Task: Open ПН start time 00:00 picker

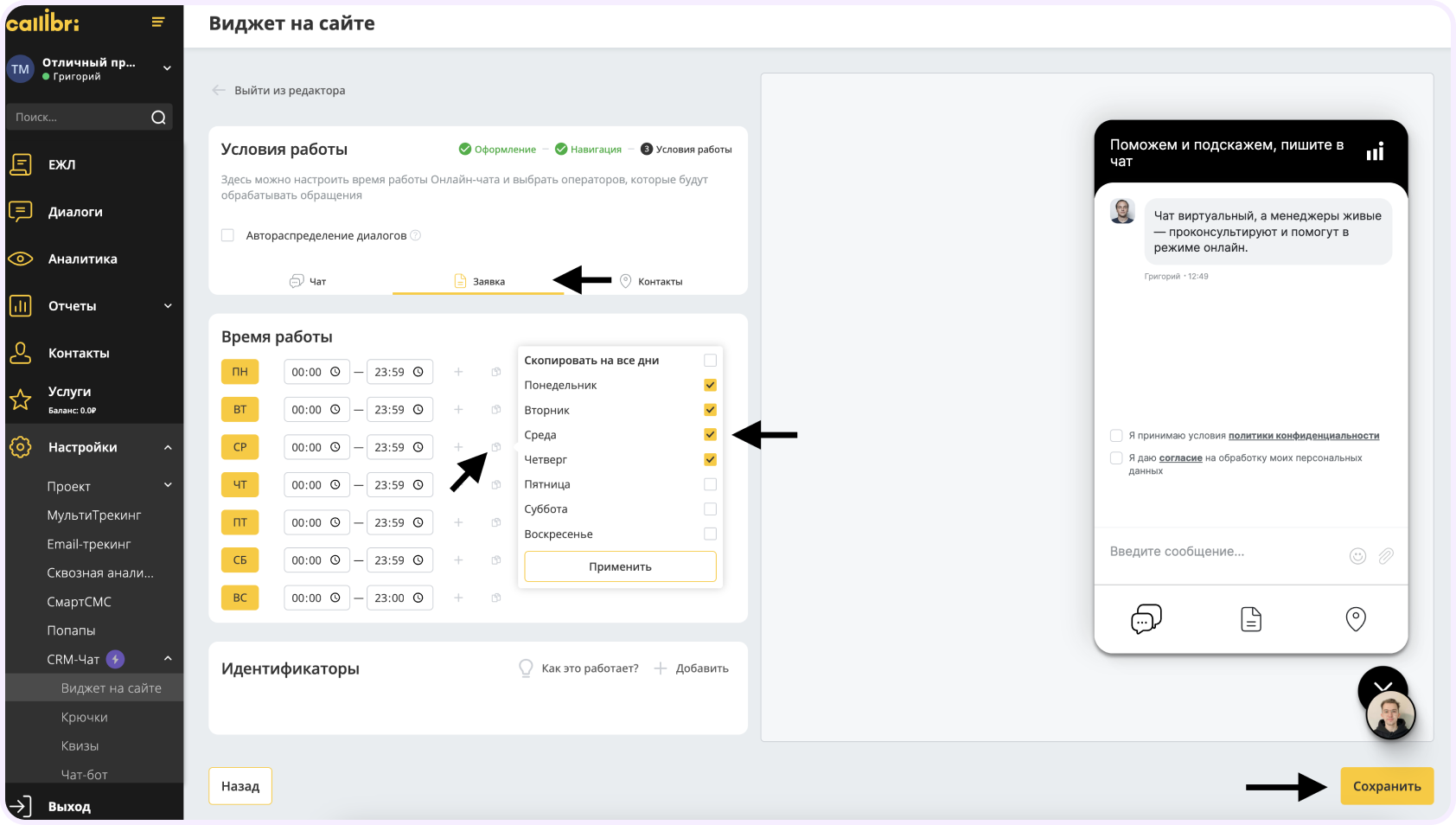Action: coord(317,372)
